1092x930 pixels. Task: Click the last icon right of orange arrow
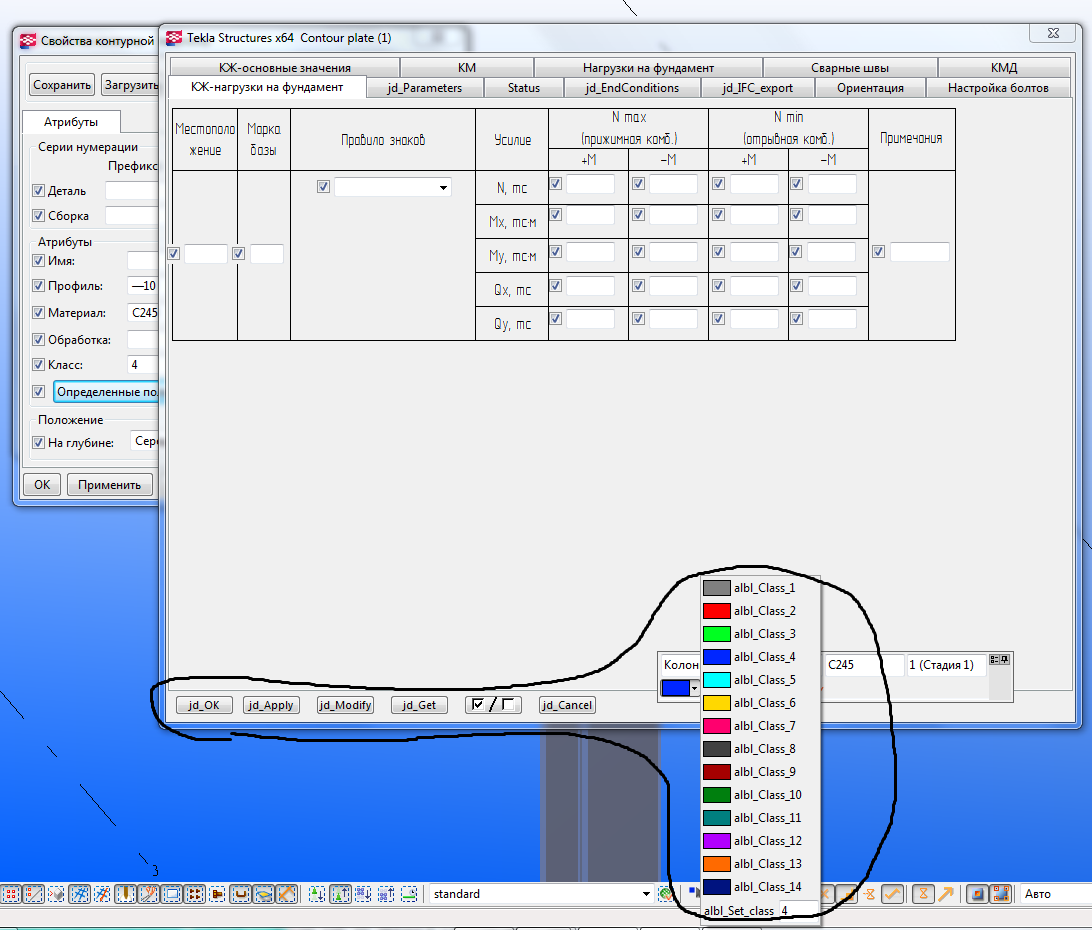click(1001, 894)
